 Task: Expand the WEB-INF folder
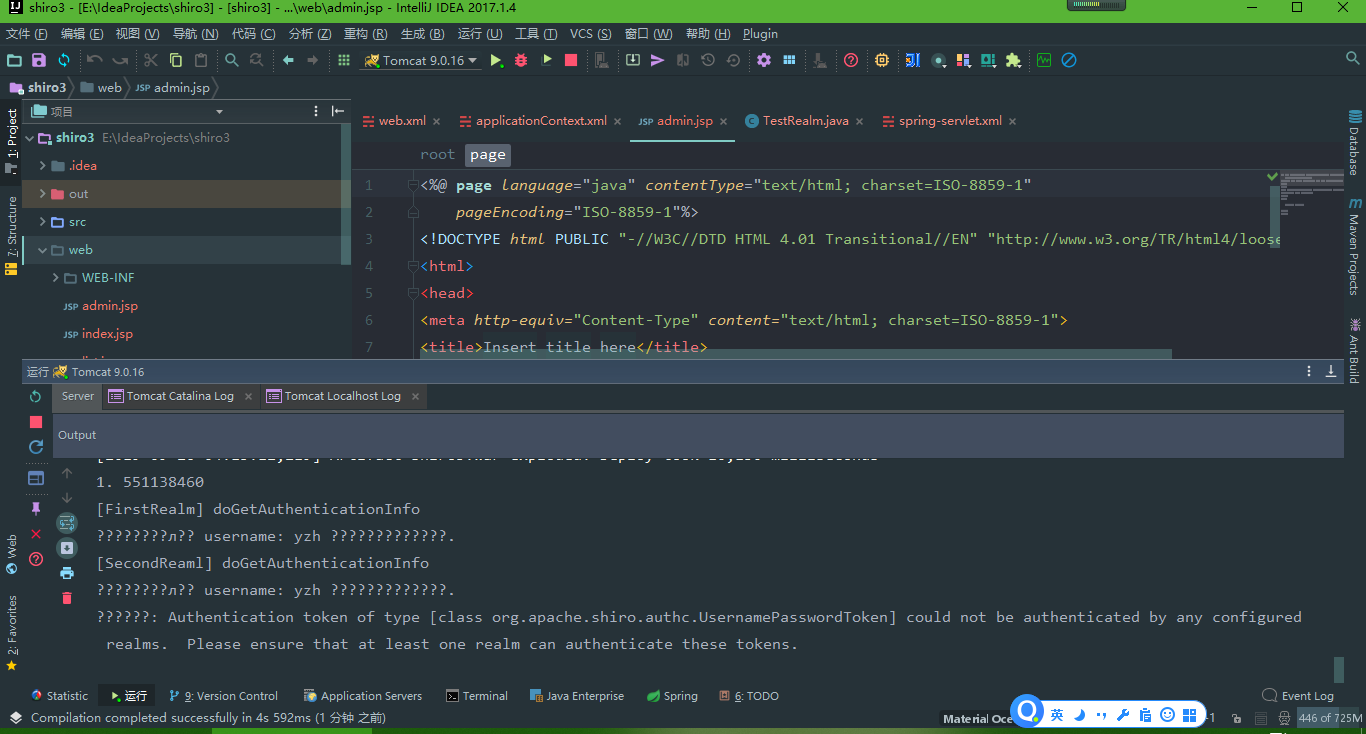[57, 278]
